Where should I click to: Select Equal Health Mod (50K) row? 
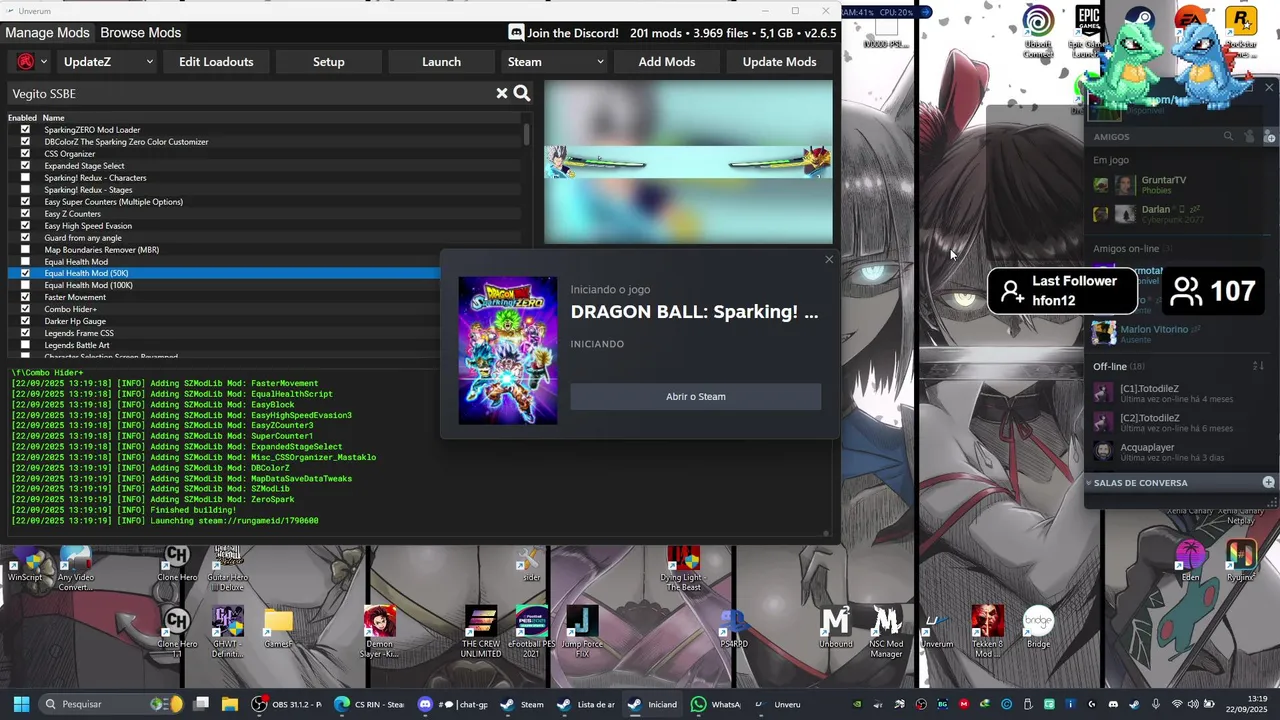point(224,273)
